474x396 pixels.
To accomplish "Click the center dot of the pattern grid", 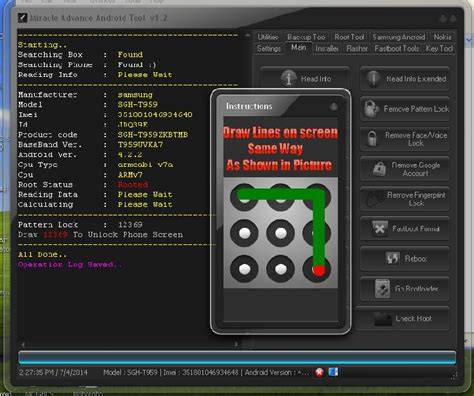I will click(281, 233).
